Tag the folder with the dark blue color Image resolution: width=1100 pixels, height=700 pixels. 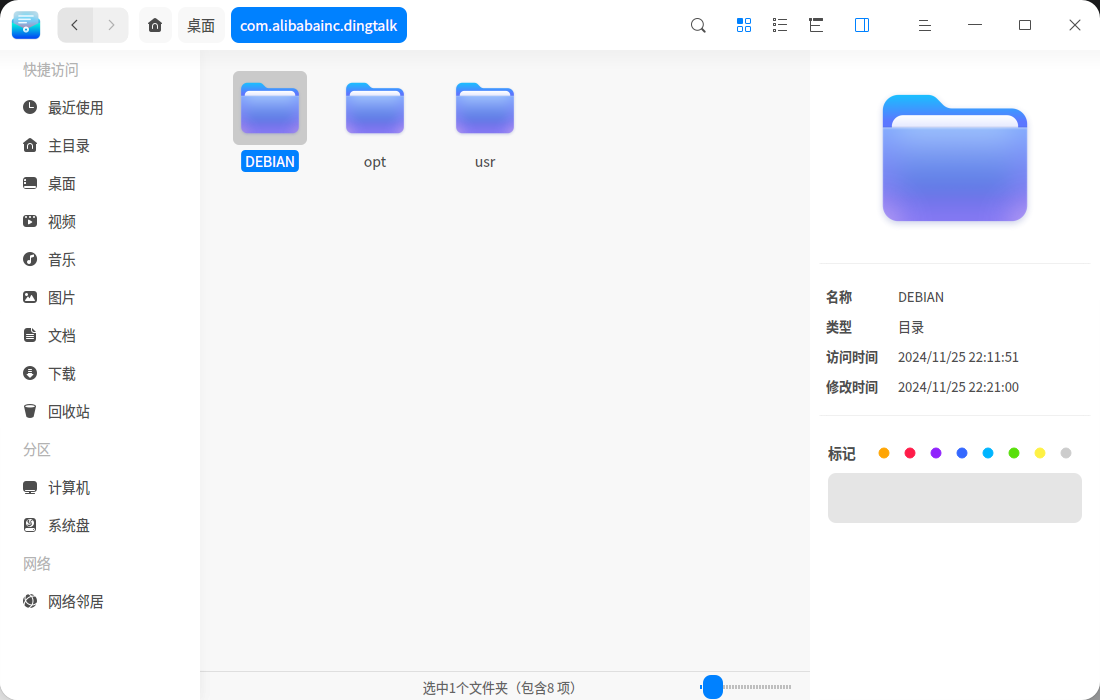pyautogui.click(x=962, y=453)
